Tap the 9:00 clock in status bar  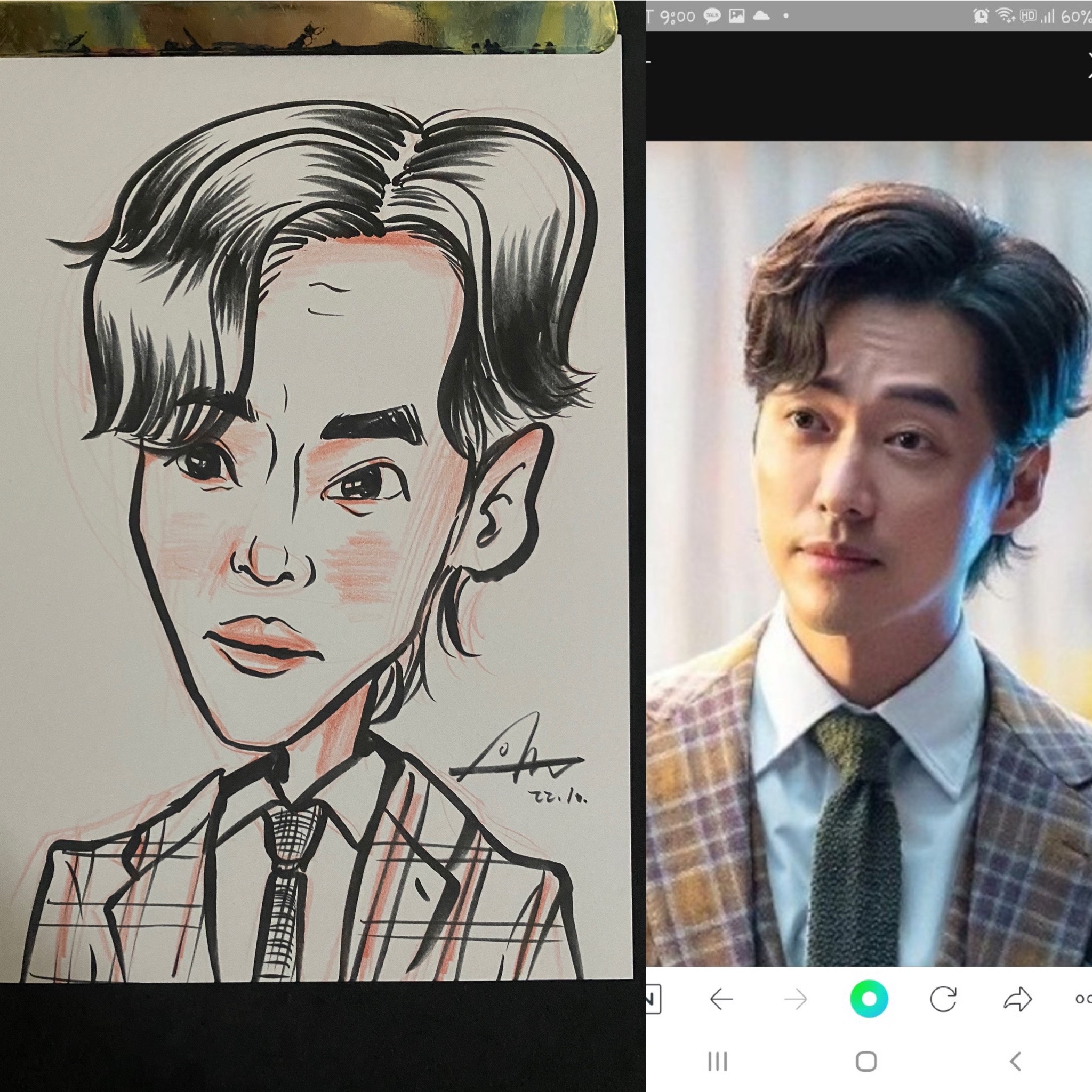pyautogui.click(x=677, y=17)
